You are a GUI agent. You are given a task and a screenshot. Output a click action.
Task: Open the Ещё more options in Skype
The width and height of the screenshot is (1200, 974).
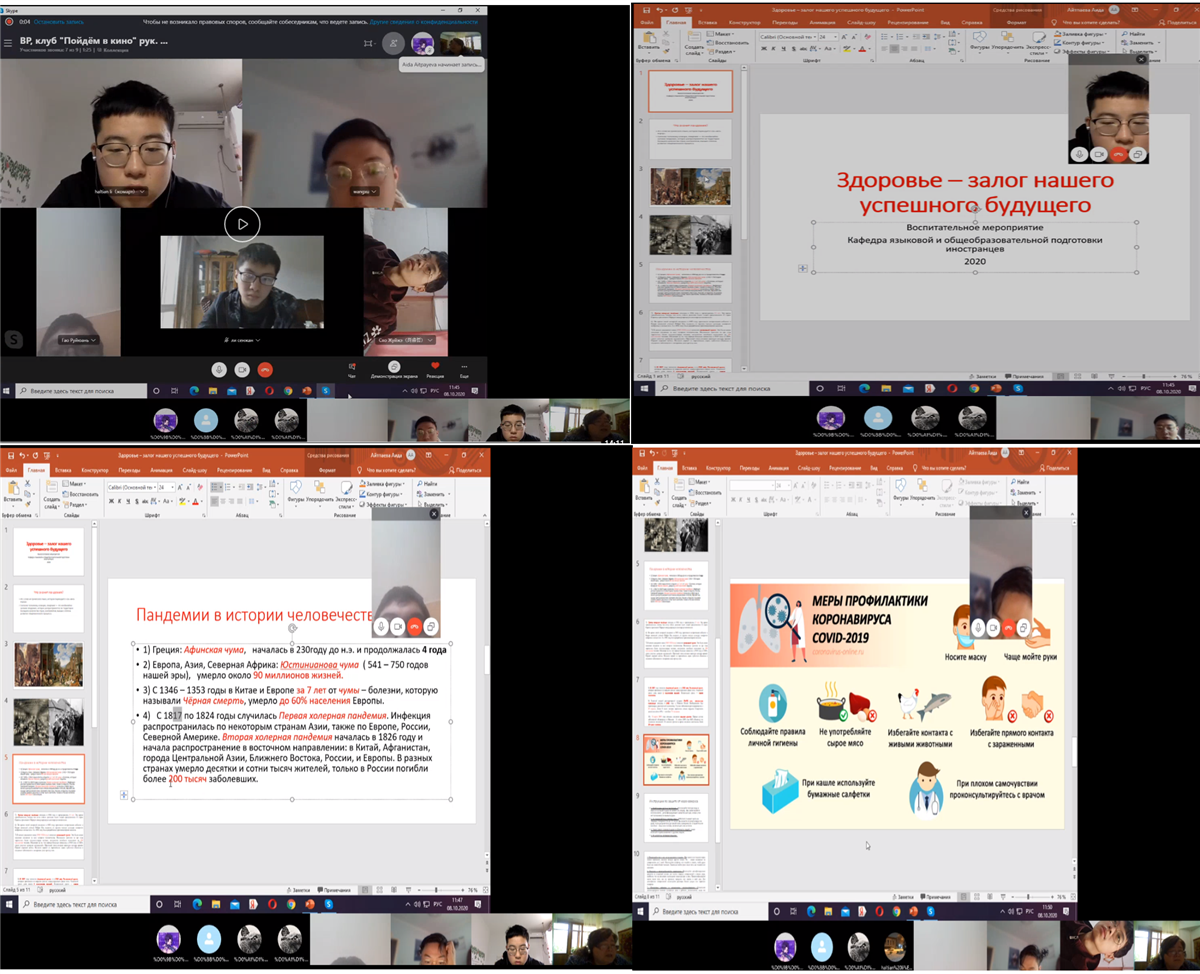464,368
